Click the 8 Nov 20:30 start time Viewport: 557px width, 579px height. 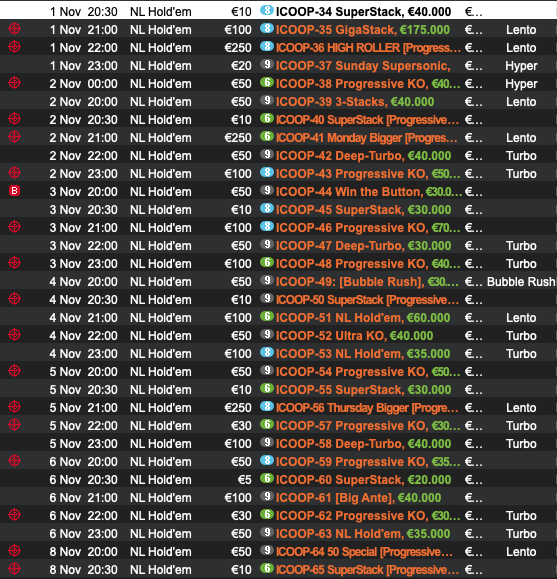pyautogui.click(x=83, y=570)
